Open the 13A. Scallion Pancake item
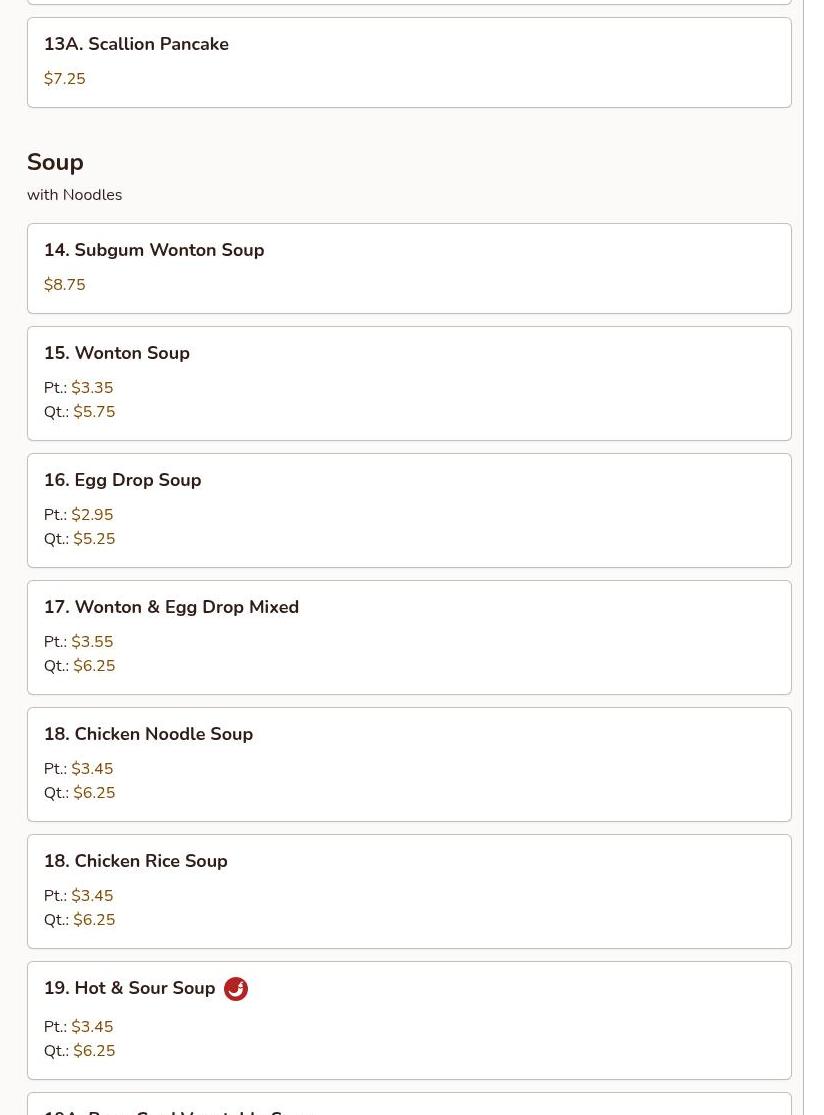This screenshot has width=824, height=1115. 136,44
